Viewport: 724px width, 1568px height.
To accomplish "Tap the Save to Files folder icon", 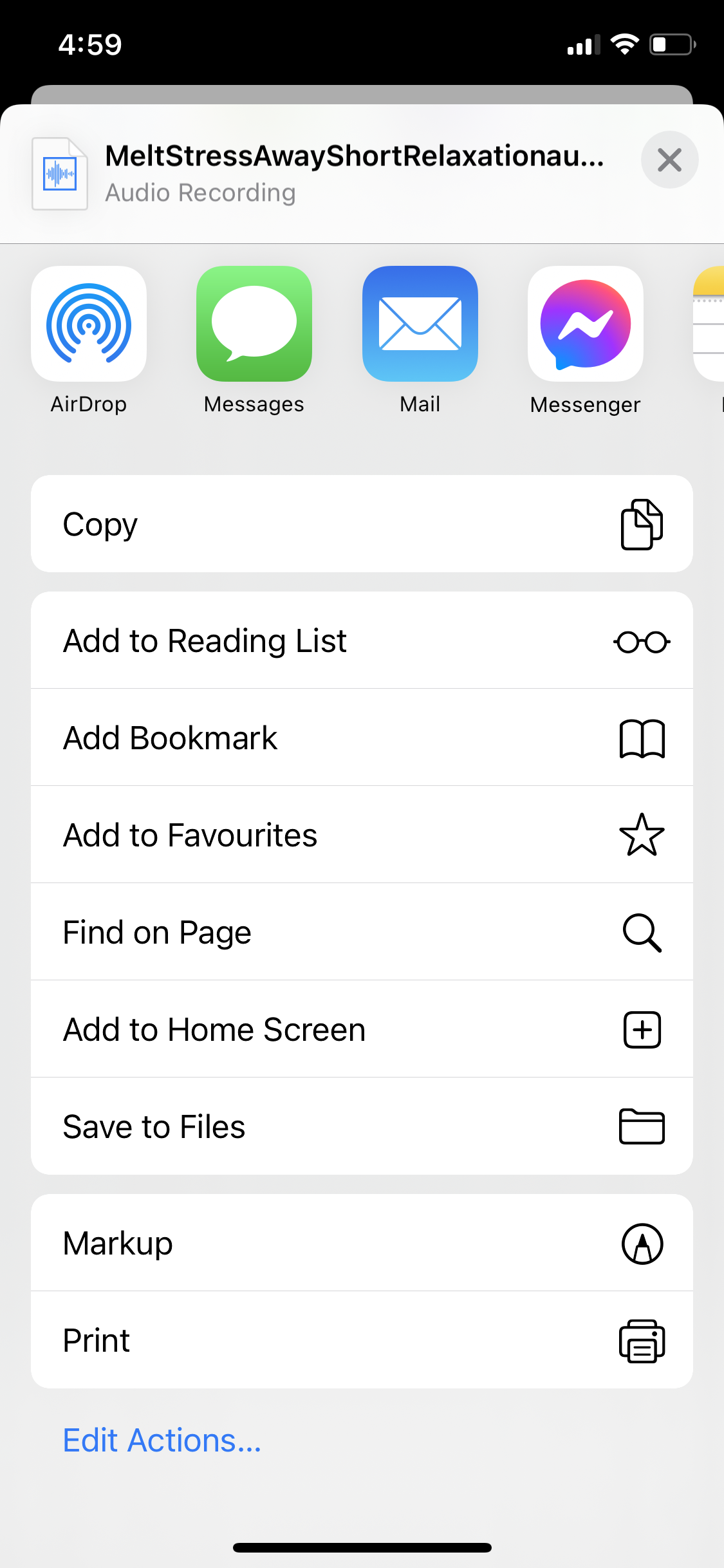I will click(x=642, y=1126).
